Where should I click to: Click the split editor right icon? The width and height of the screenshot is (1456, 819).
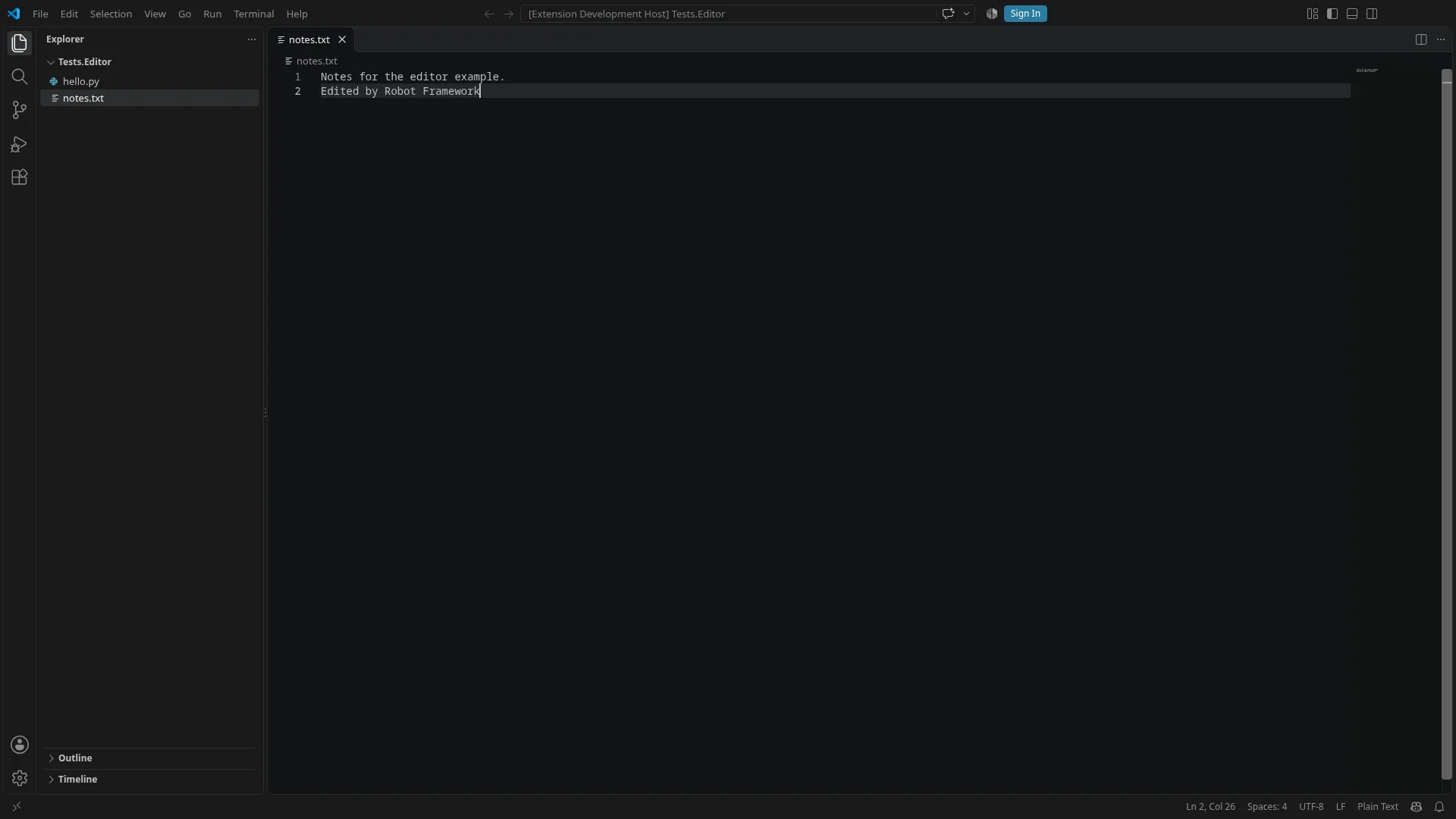[1421, 39]
